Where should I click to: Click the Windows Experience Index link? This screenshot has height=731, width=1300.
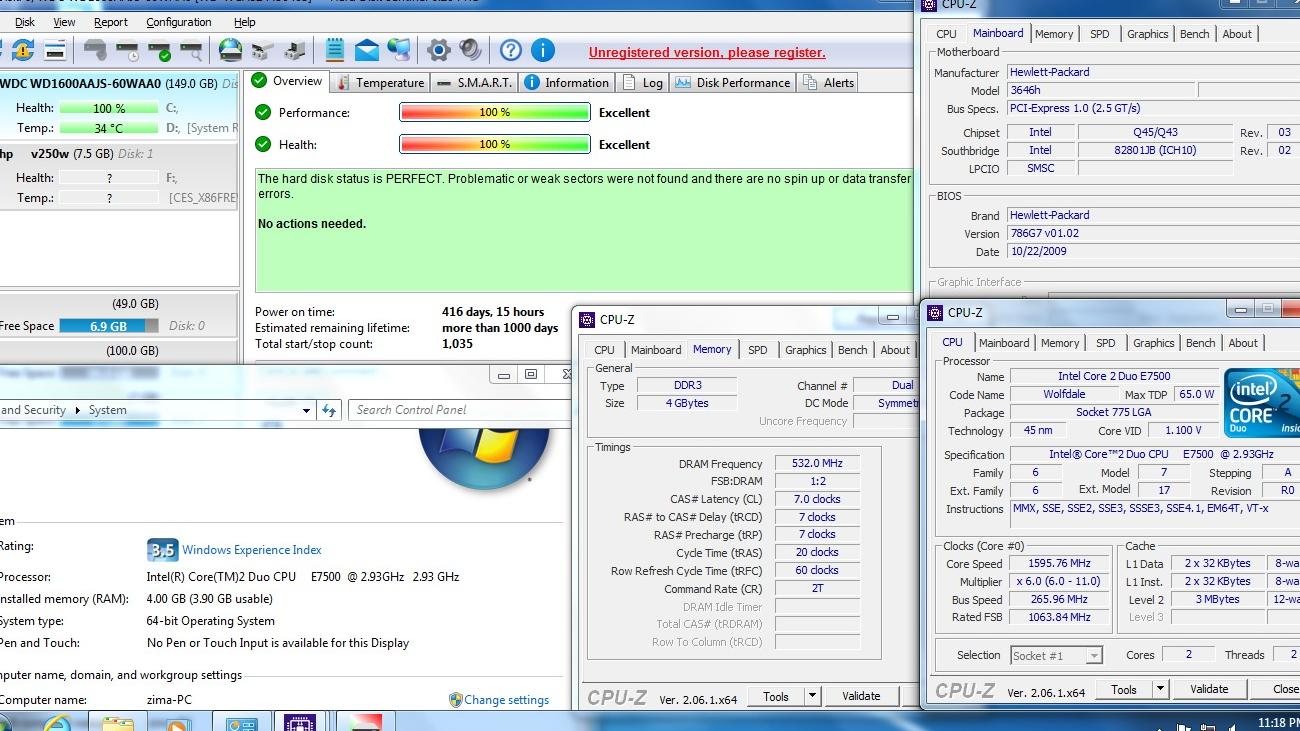tap(252, 550)
